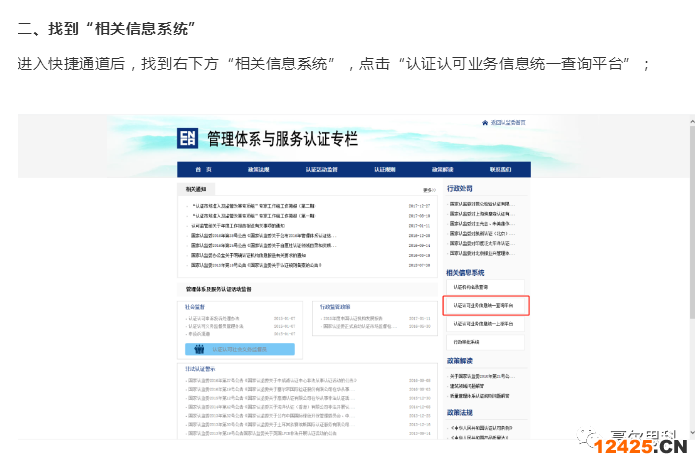Click the blue button in 社会监督 section
This screenshot has width=700, height=469.
[225, 350]
